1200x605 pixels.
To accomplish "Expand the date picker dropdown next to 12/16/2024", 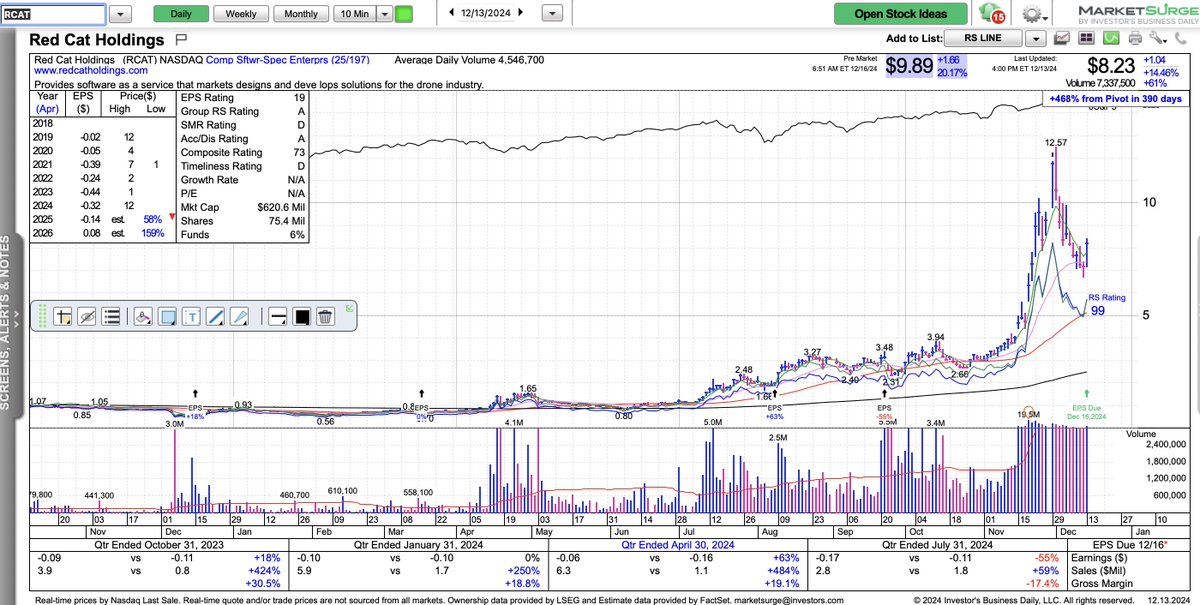I will [x=551, y=14].
